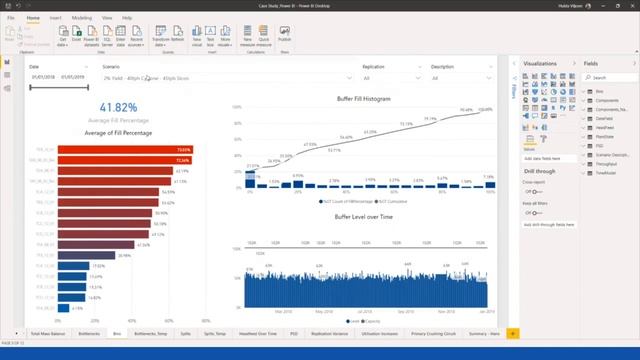Click Add data fields here well

[x=549, y=158]
